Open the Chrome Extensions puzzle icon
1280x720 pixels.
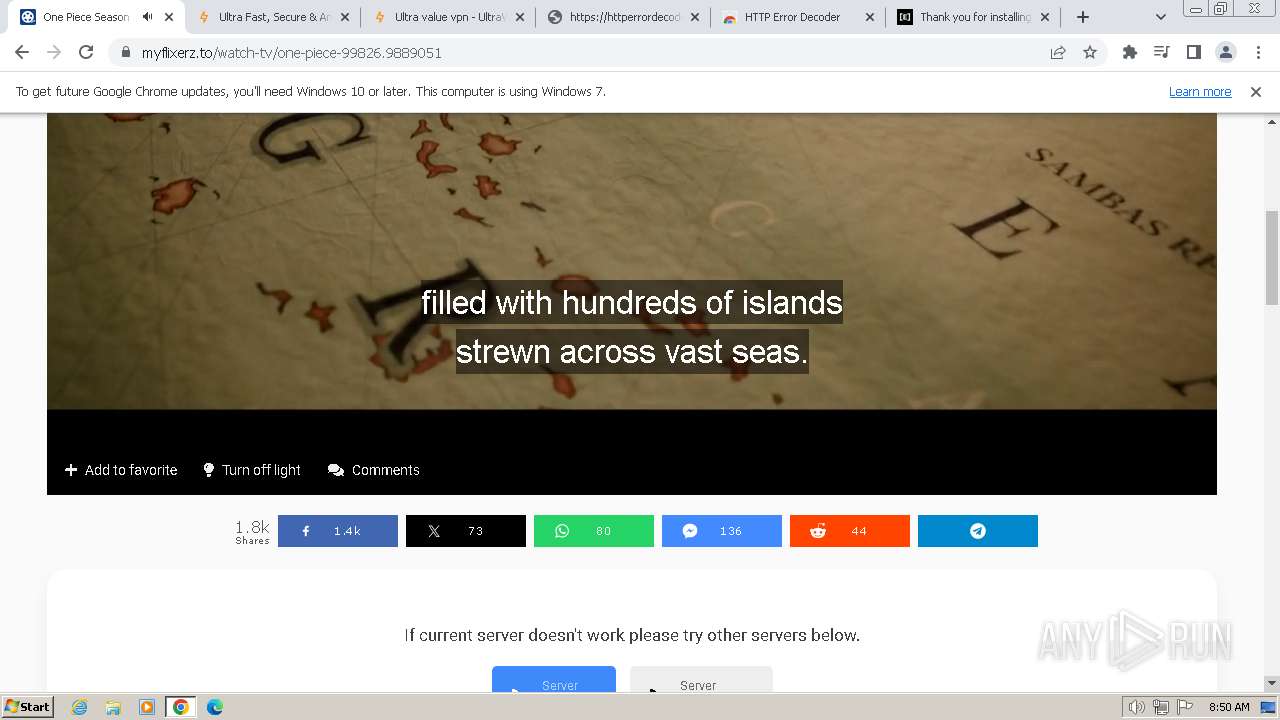coord(1130,53)
